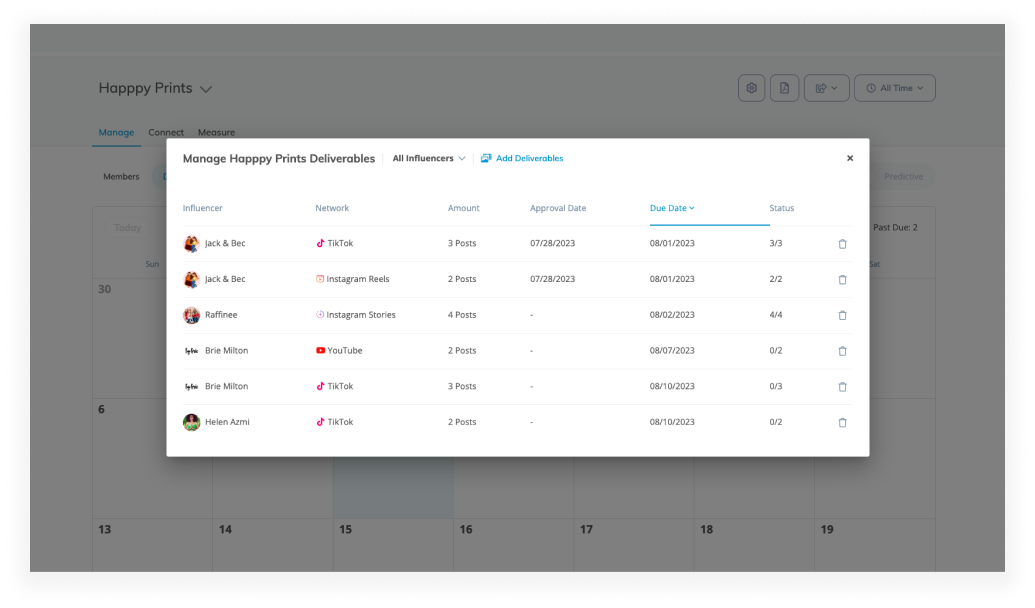
Task: Click the Instagram Reels icon
Action: point(319,279)
